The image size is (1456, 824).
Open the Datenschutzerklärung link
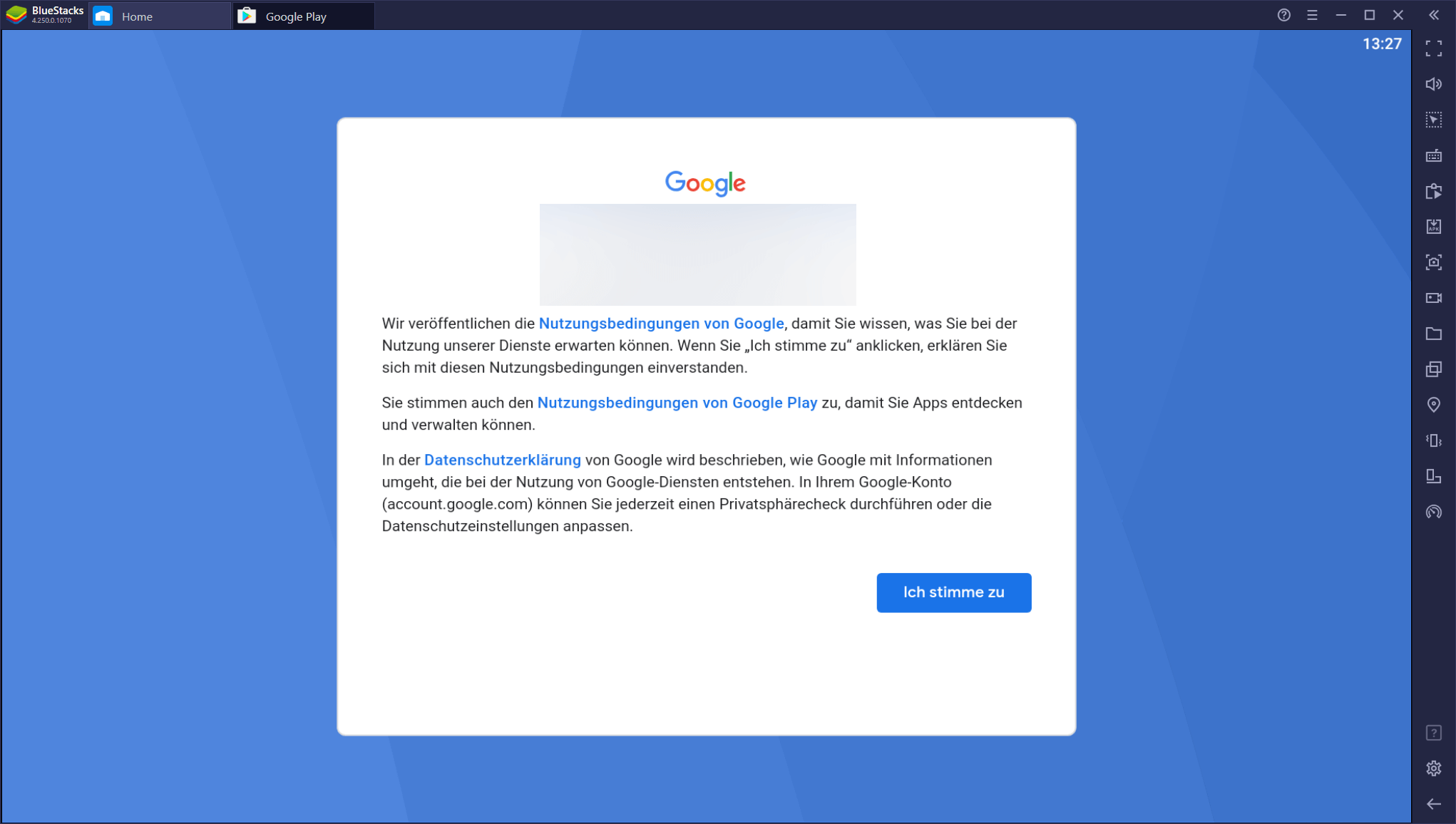502,460
